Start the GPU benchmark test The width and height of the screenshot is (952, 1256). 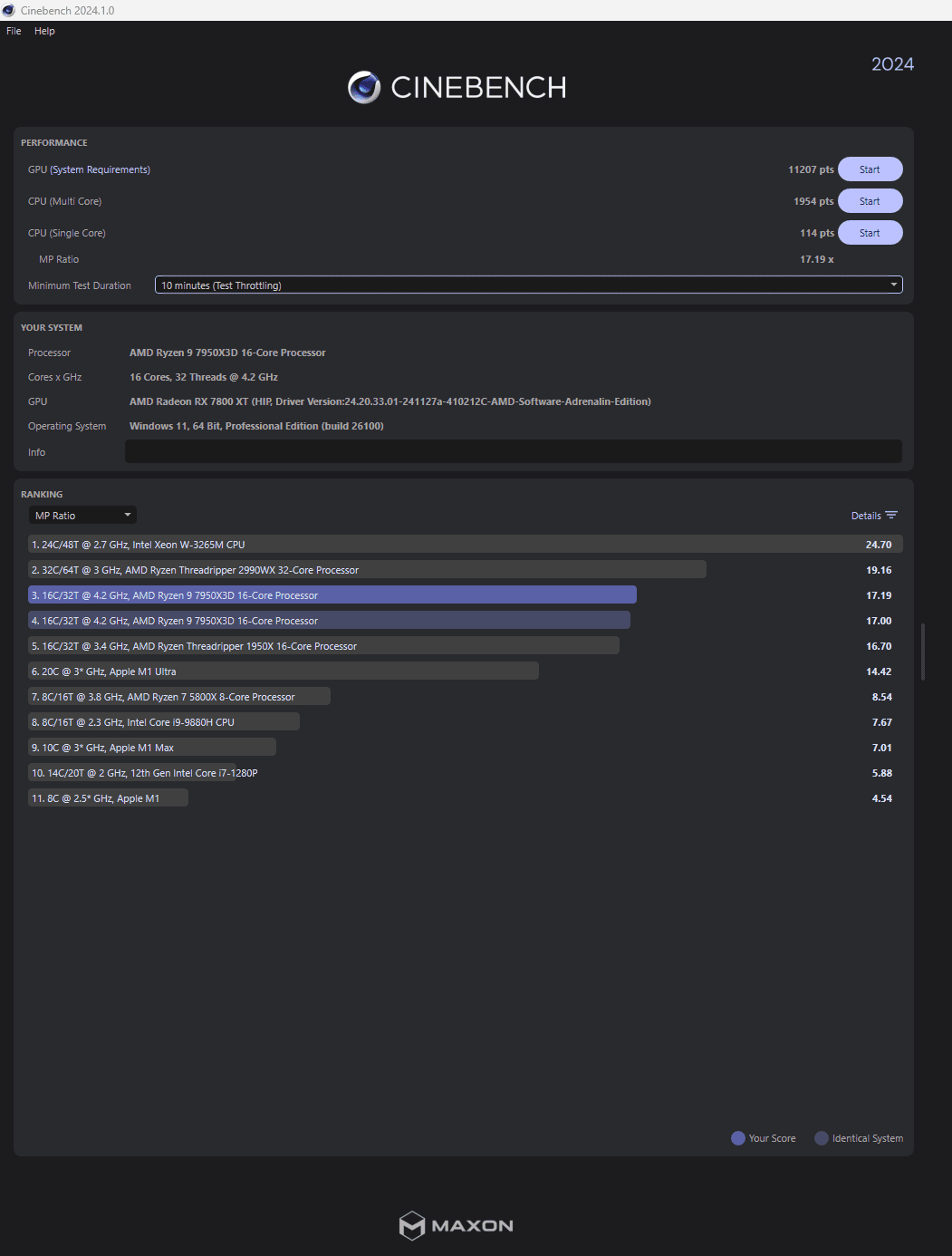[x=870, y=169]
